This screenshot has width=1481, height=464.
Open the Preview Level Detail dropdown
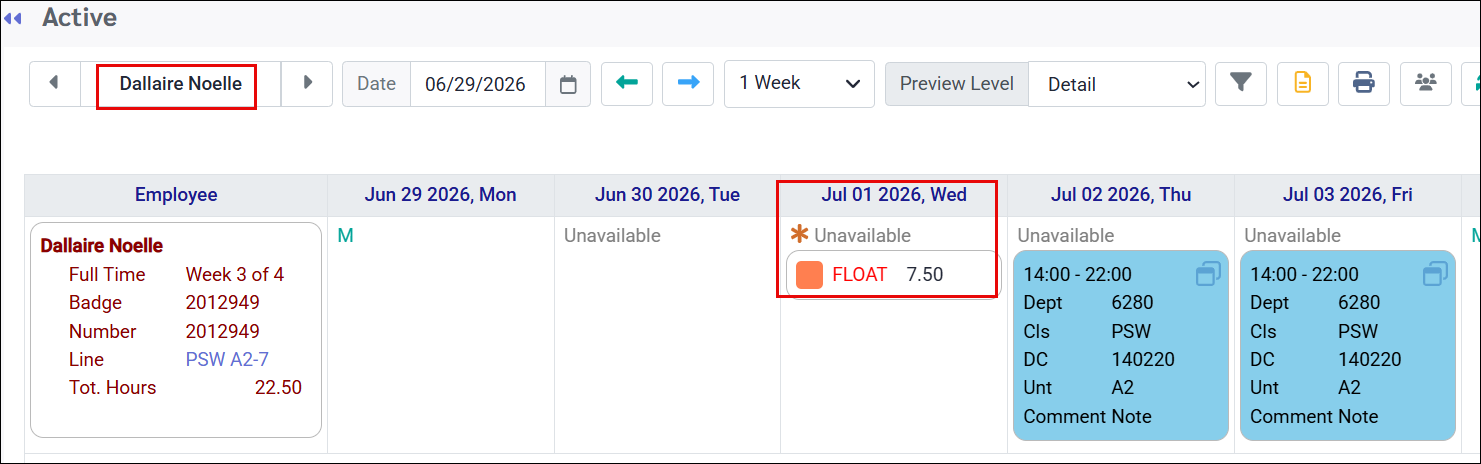coord(1117,84)
